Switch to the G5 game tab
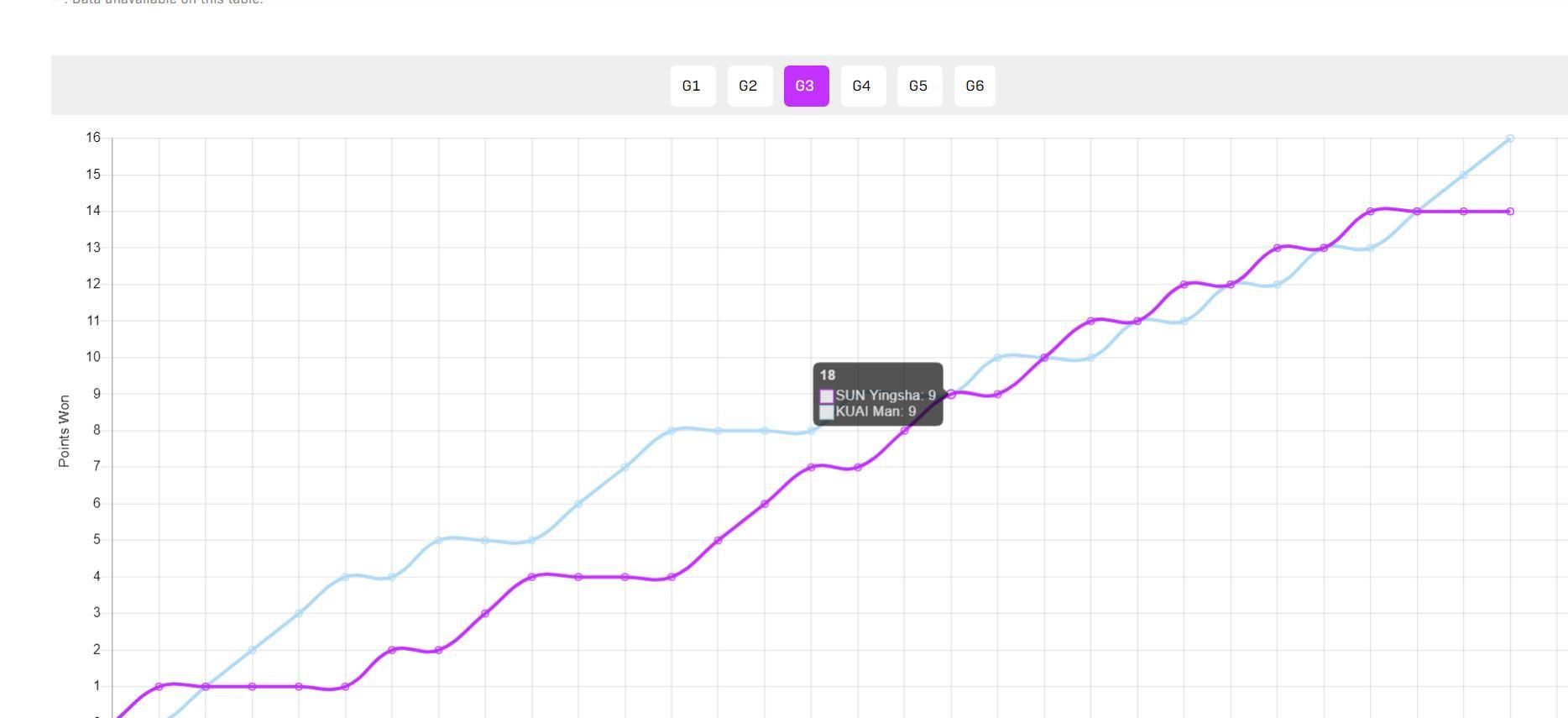 click(919, 86)
